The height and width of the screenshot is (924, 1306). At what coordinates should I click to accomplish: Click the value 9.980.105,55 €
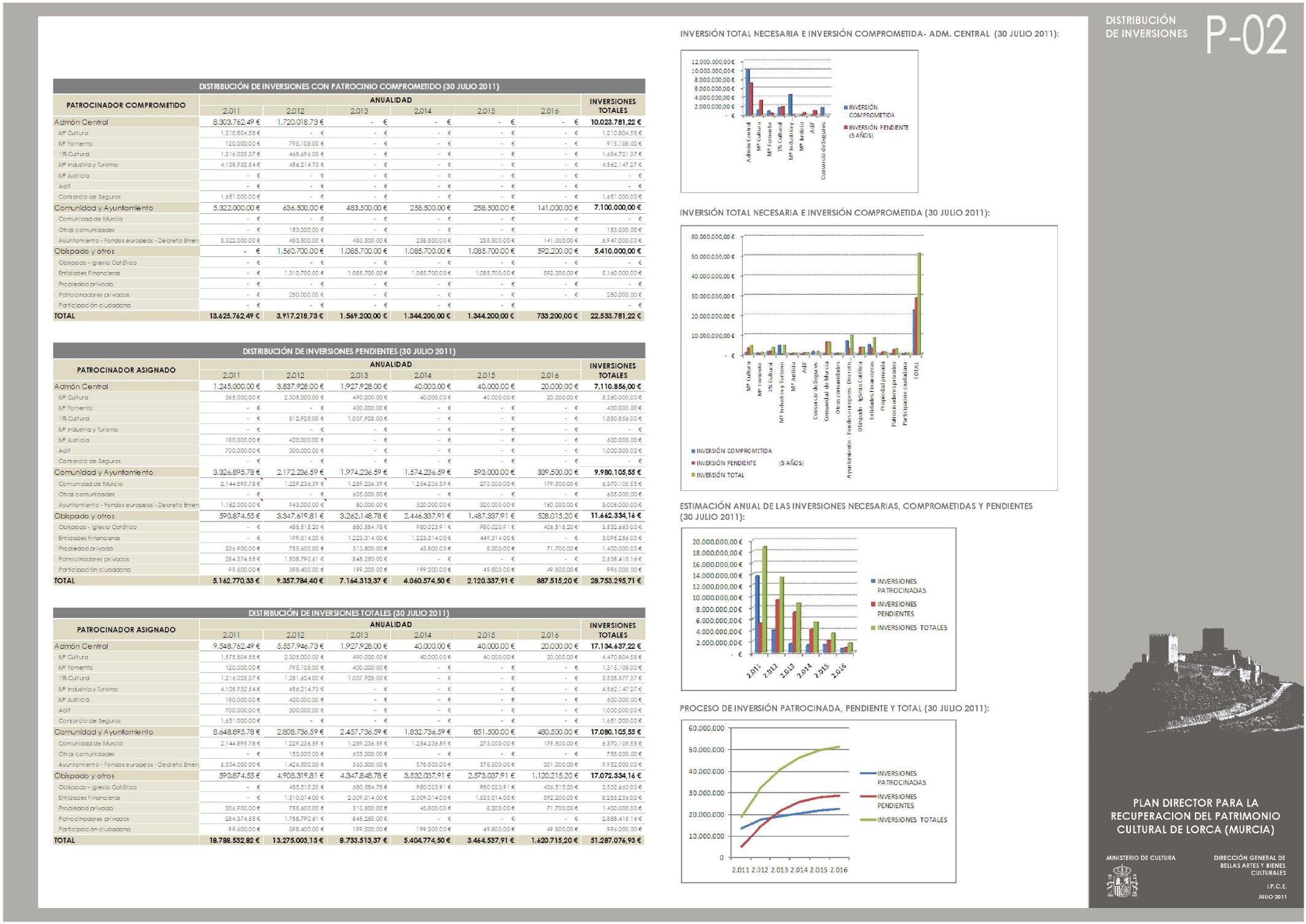point(617,472)
